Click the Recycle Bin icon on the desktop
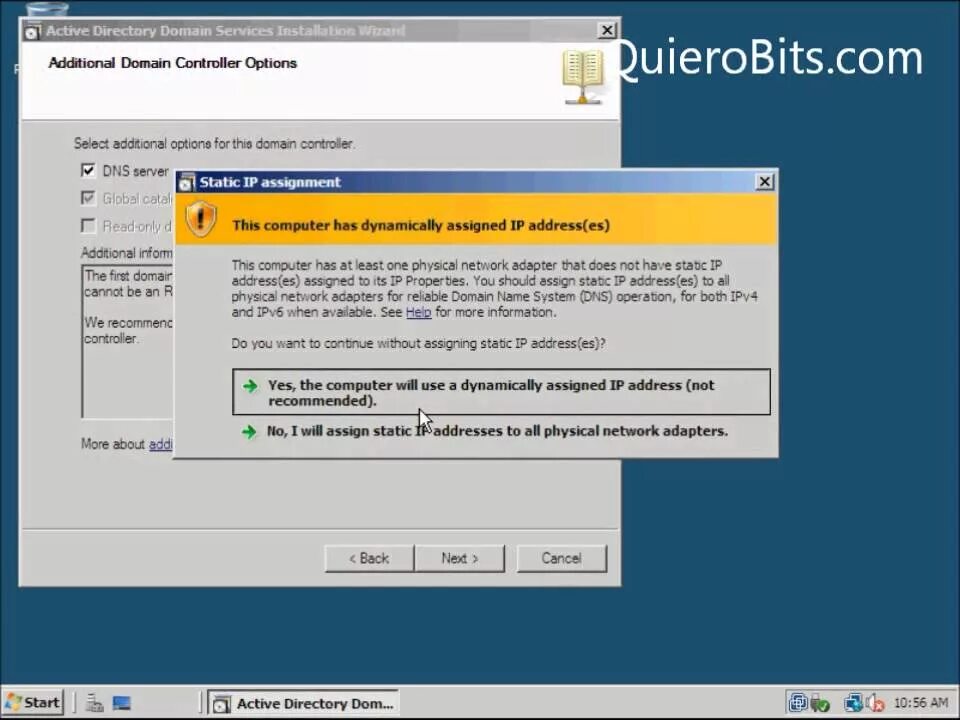 (48, 9)
